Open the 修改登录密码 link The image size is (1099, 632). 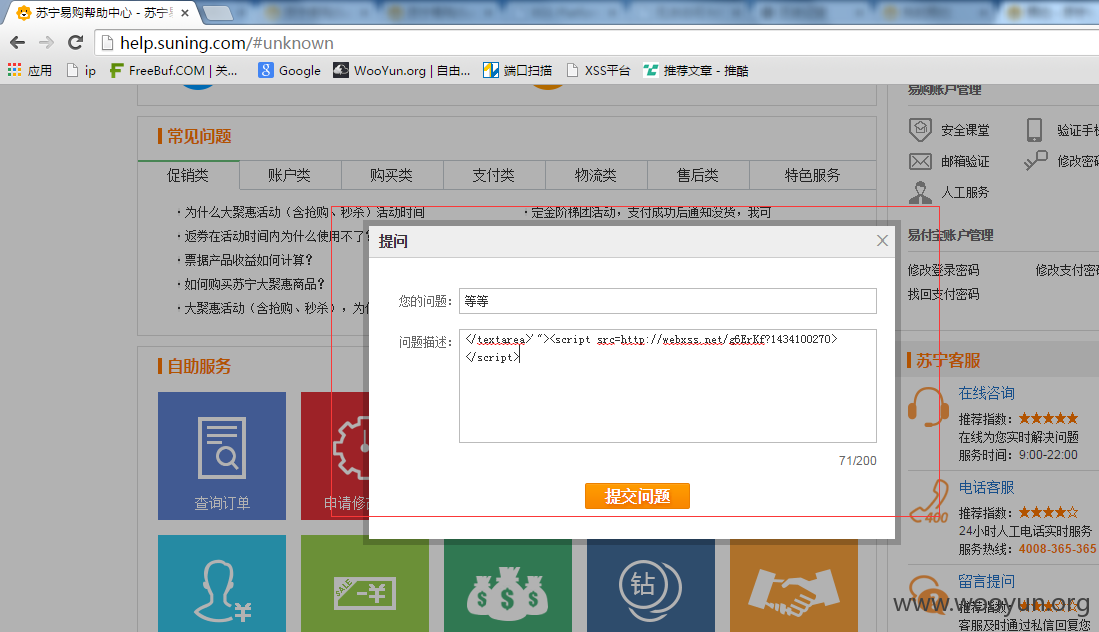coord(943,270)
